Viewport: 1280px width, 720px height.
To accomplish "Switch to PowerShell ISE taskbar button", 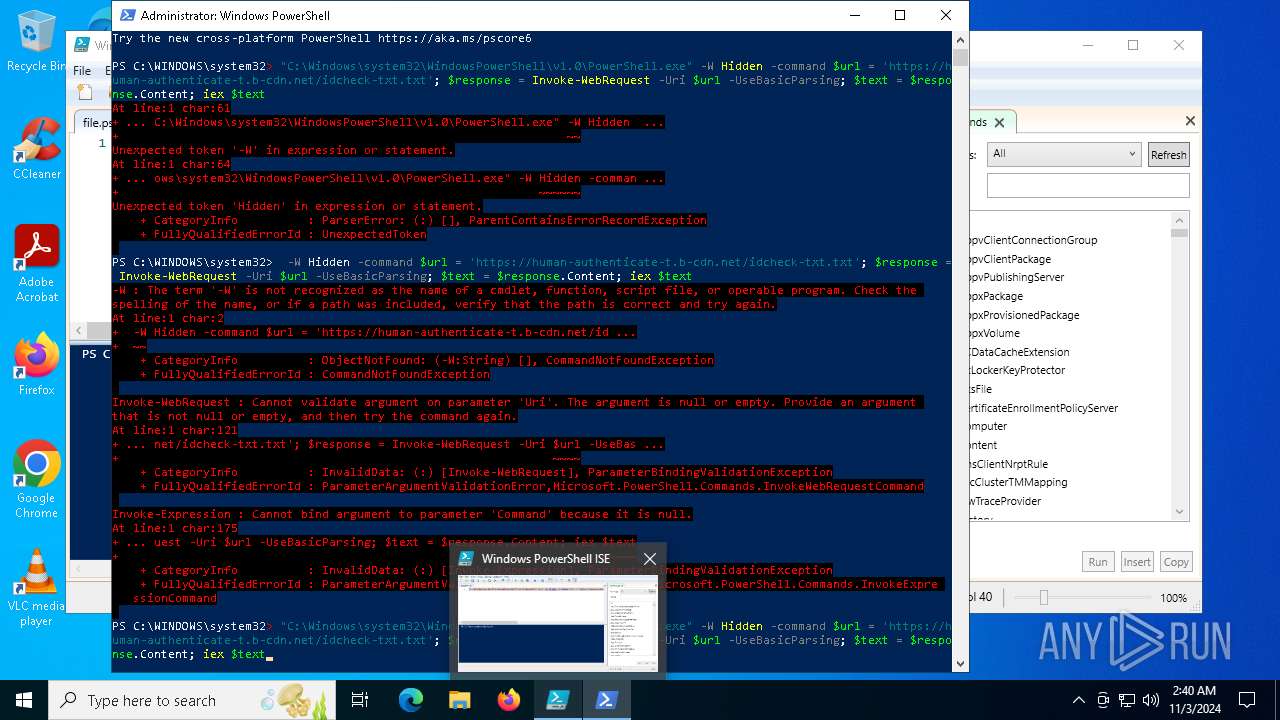I will pyautogui.click(x=557, y=700).
